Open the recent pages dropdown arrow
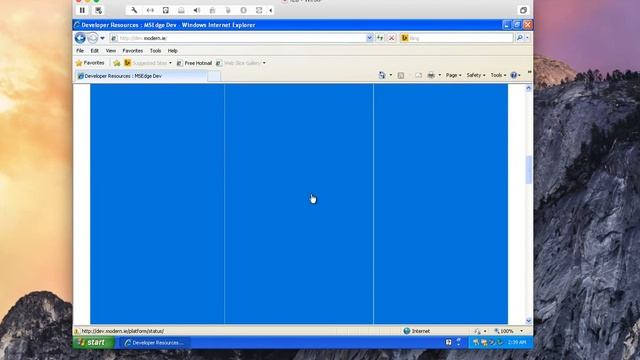640x360 pixels. coord(102,38)
